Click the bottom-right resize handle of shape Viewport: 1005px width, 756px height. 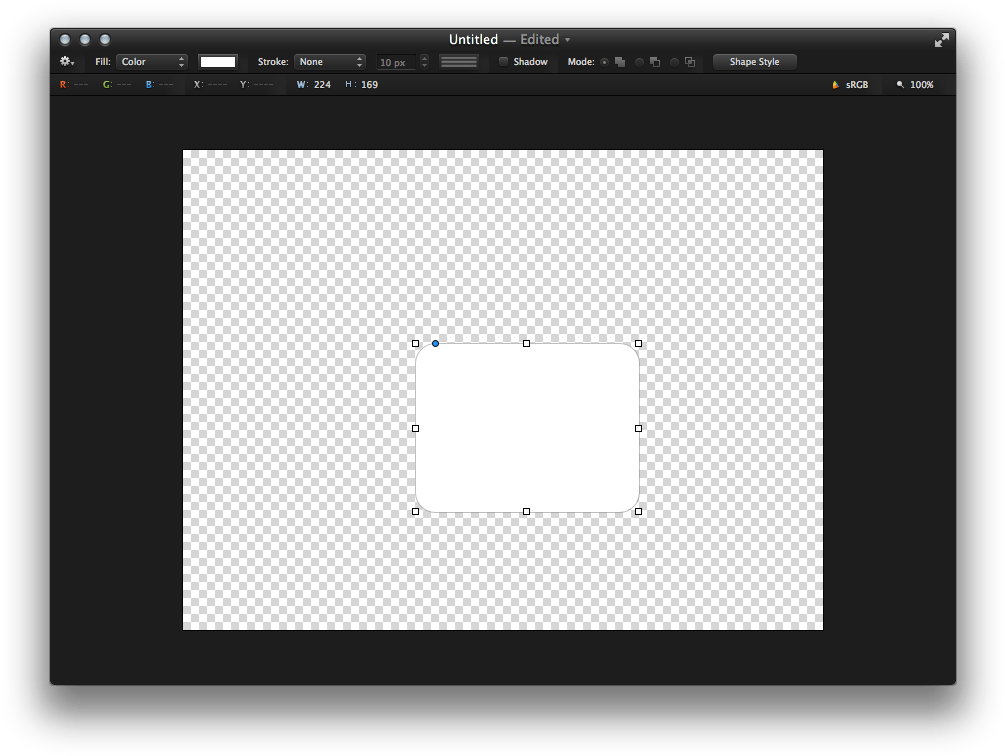(638, 511)
